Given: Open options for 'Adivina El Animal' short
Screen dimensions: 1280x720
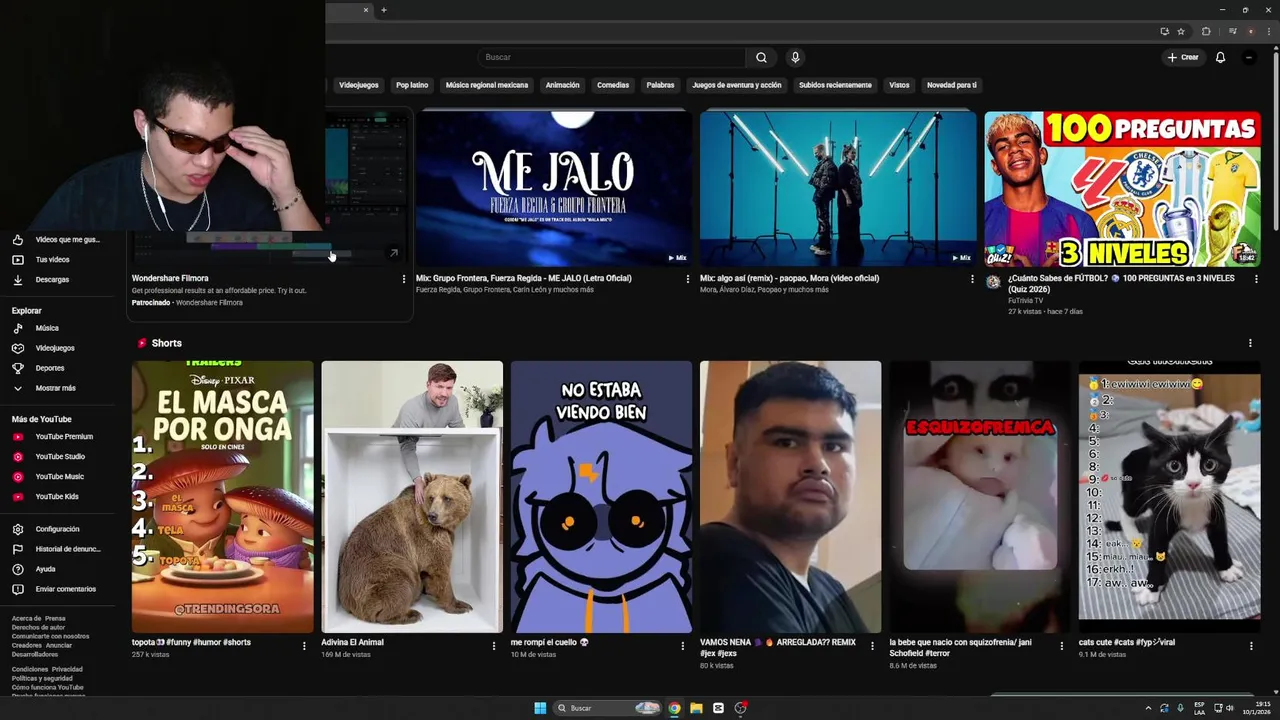Looking at the screenshot, I should point(494,646).
